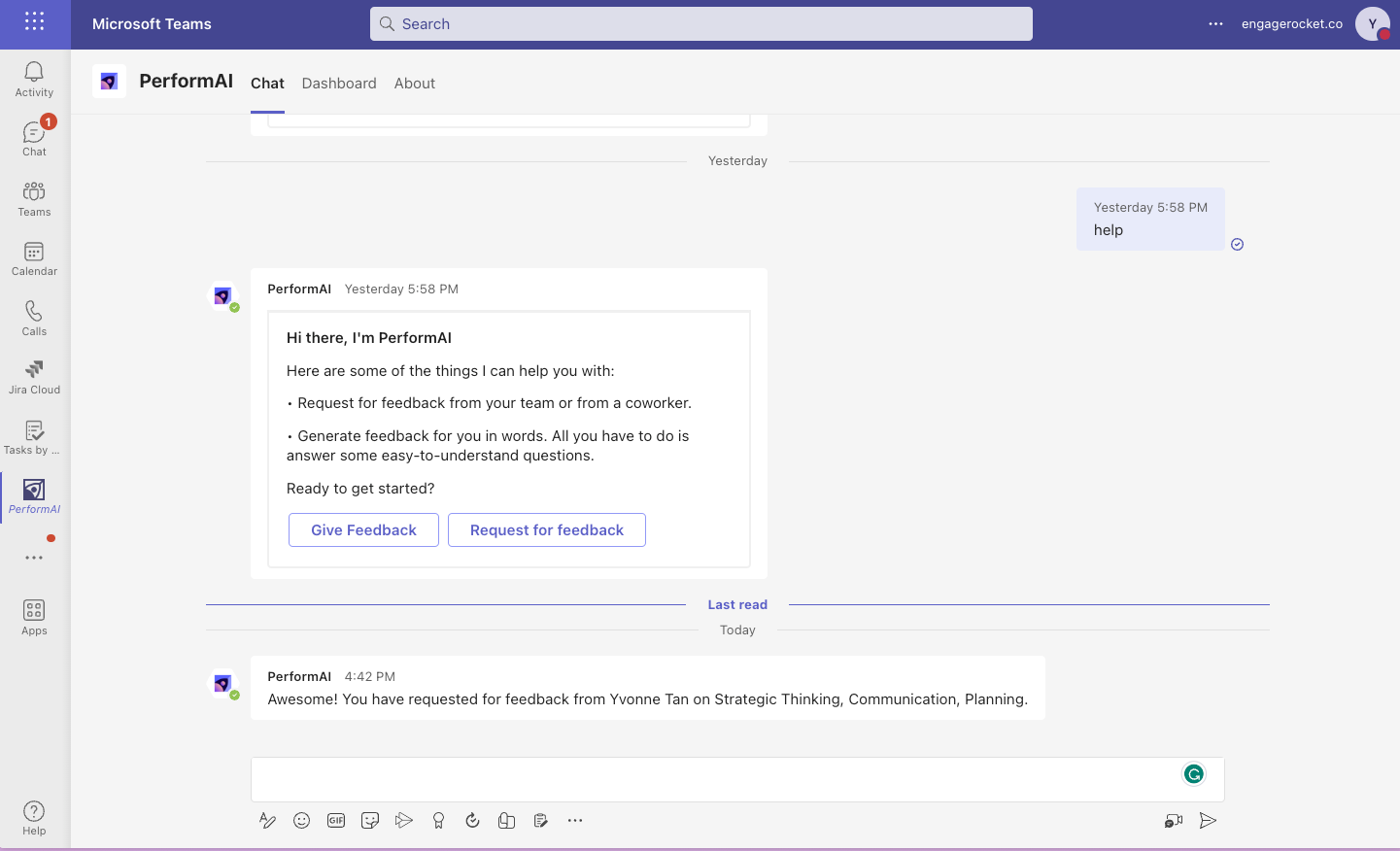Open the text format options

(x=268, y=821)
